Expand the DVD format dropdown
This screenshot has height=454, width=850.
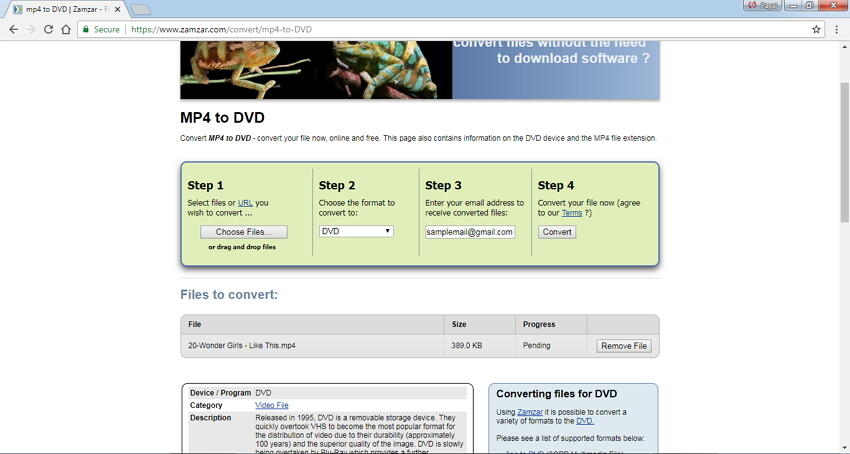point(356,231)
